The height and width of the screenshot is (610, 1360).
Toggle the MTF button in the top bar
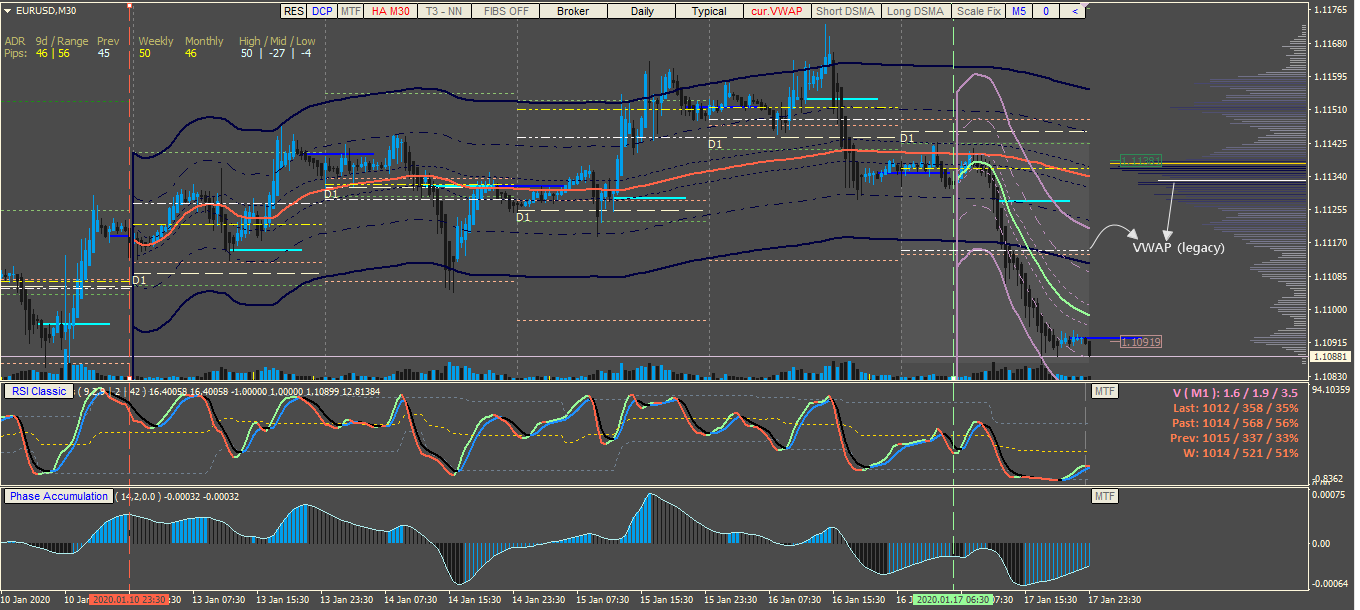tap(350, 12)
